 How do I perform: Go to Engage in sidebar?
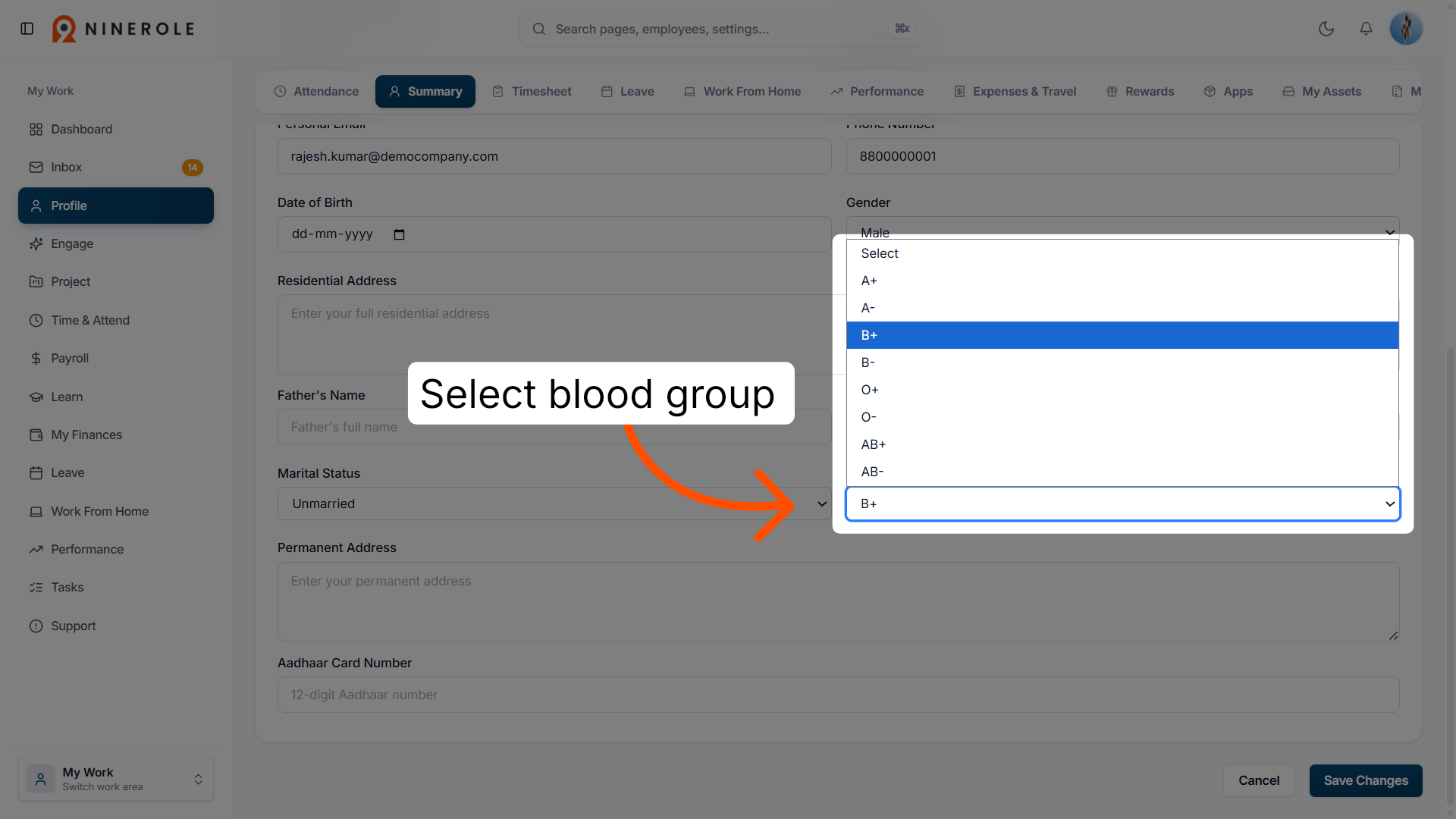(x=116, y=243)
